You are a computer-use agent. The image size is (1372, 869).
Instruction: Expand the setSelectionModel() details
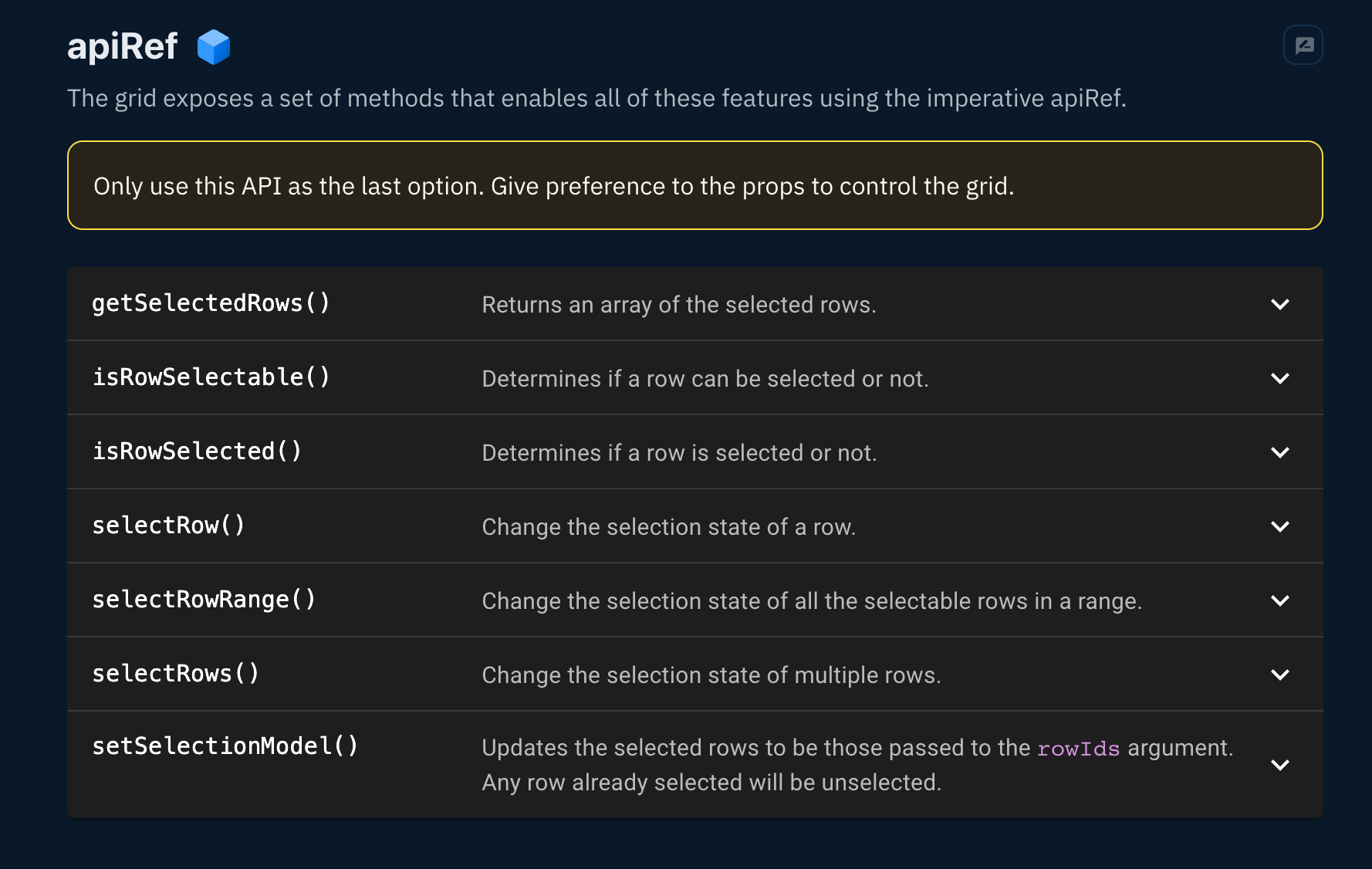click(x=1279, y=764)
